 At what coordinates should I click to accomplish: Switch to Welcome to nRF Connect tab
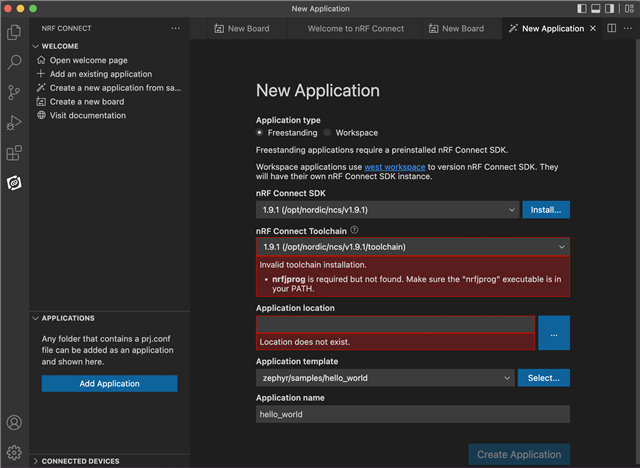click(x=356, y=29)
